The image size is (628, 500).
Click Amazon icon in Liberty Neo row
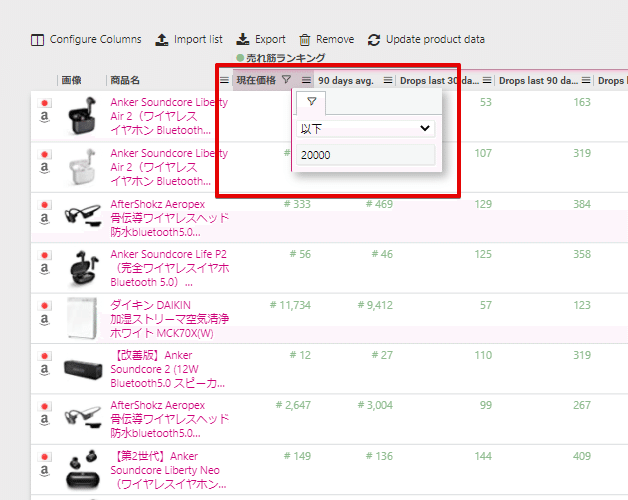(44, 470)
